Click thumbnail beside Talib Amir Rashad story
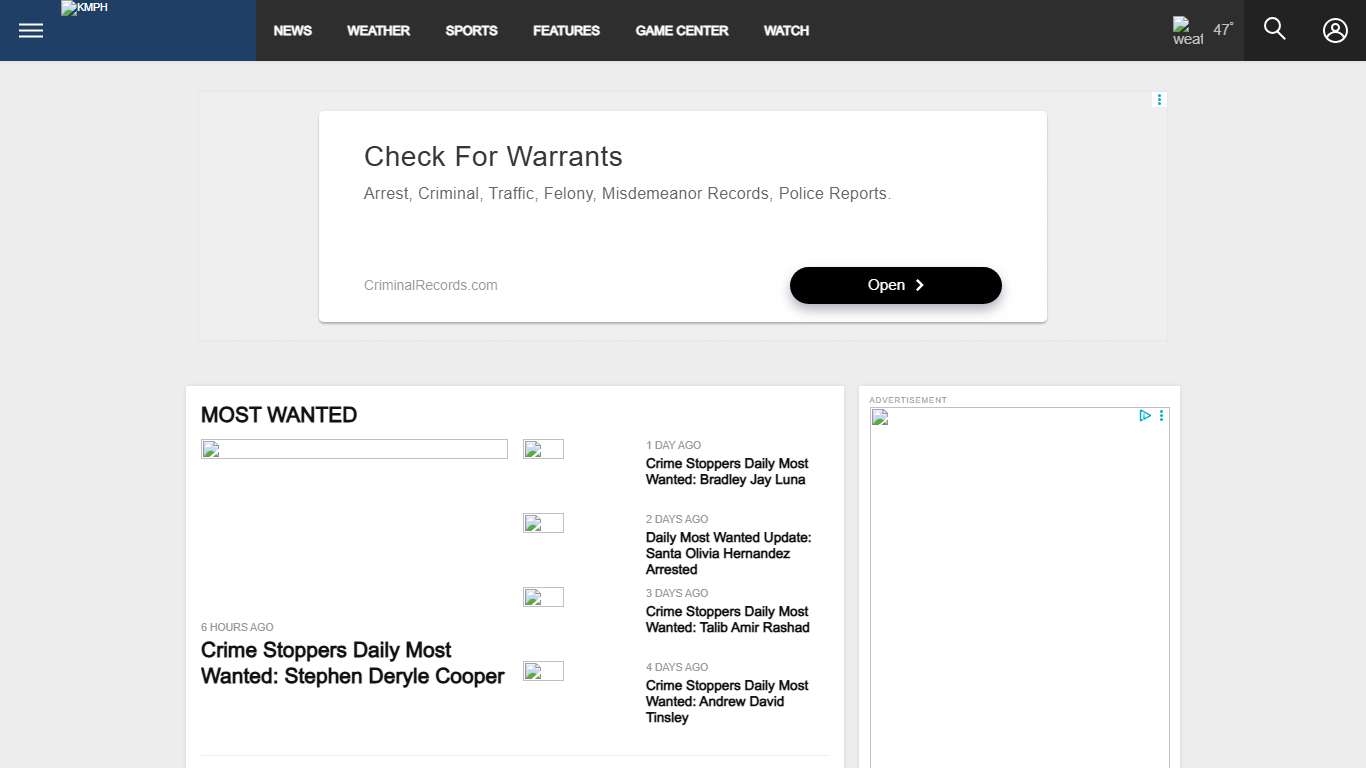The height and width of the screenshot is (768, 1366). click(x=543, y=597)
